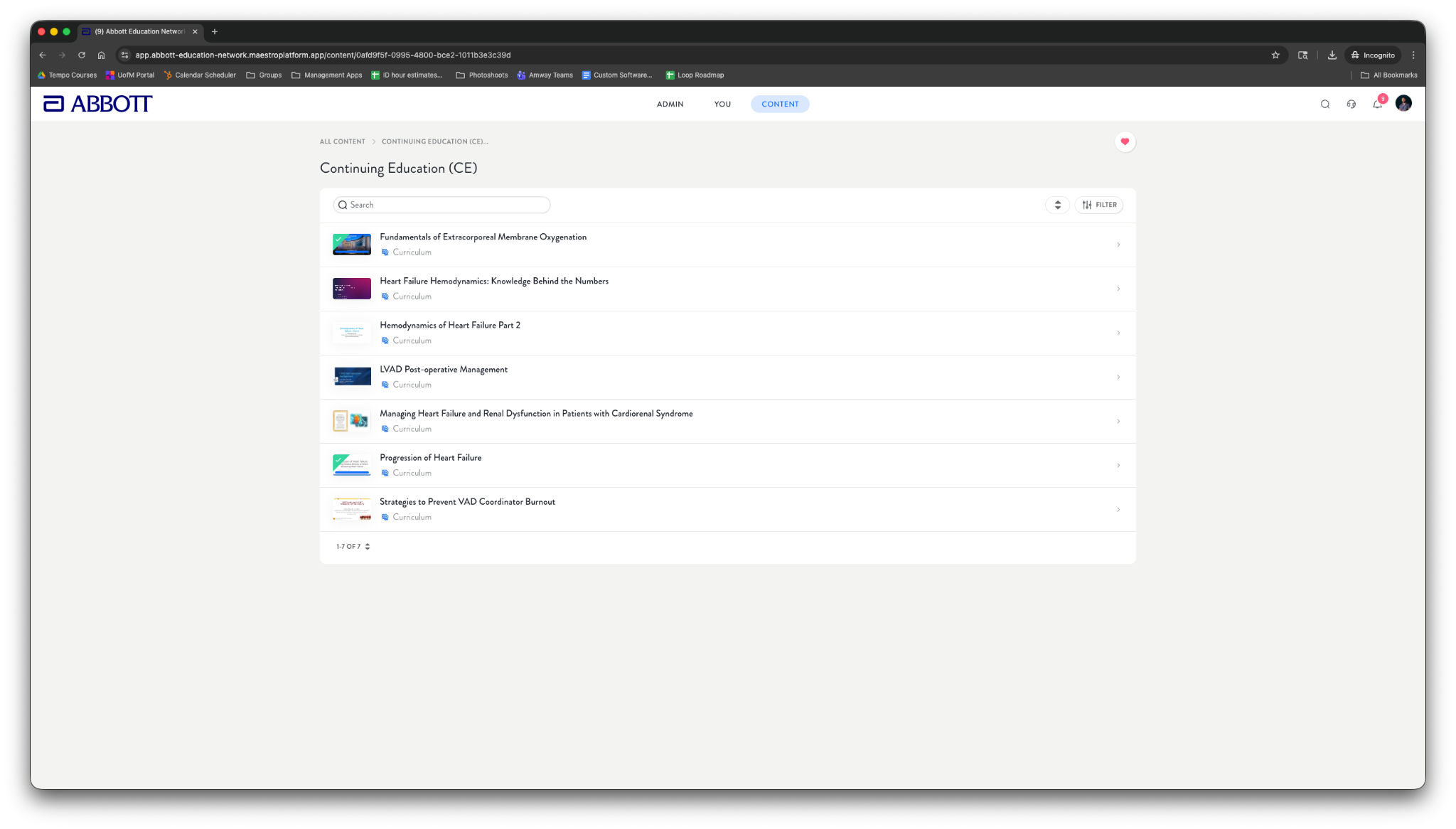The image size is (1456, 829).
Task: Expand the LVAD Post-operative Management row chevron
Action: pos(1118,378)
